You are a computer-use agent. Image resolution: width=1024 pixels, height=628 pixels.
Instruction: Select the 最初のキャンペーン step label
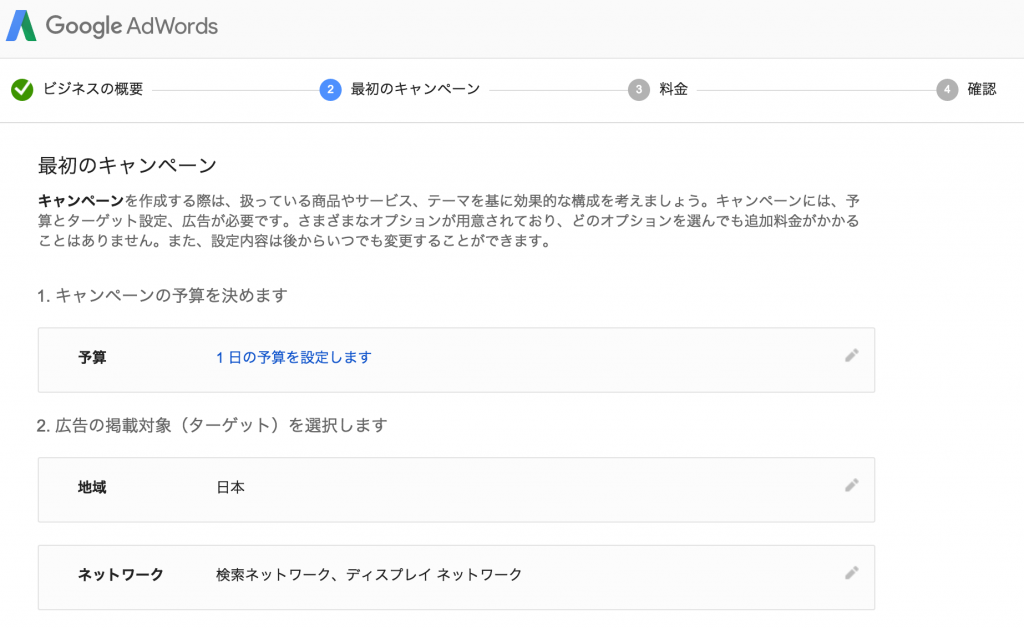coord(415,89)
